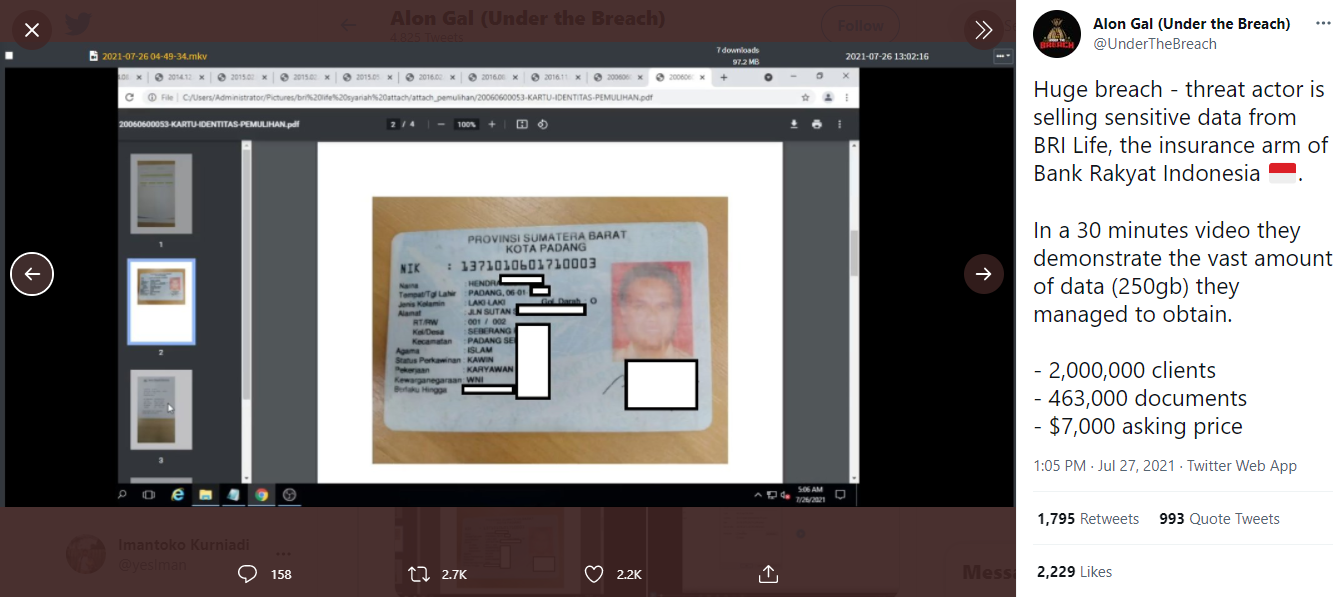Click the Windows taskbar search icon
This screenshot has width=1342, height=597.
pyautogui.click(x=123, y=494)
